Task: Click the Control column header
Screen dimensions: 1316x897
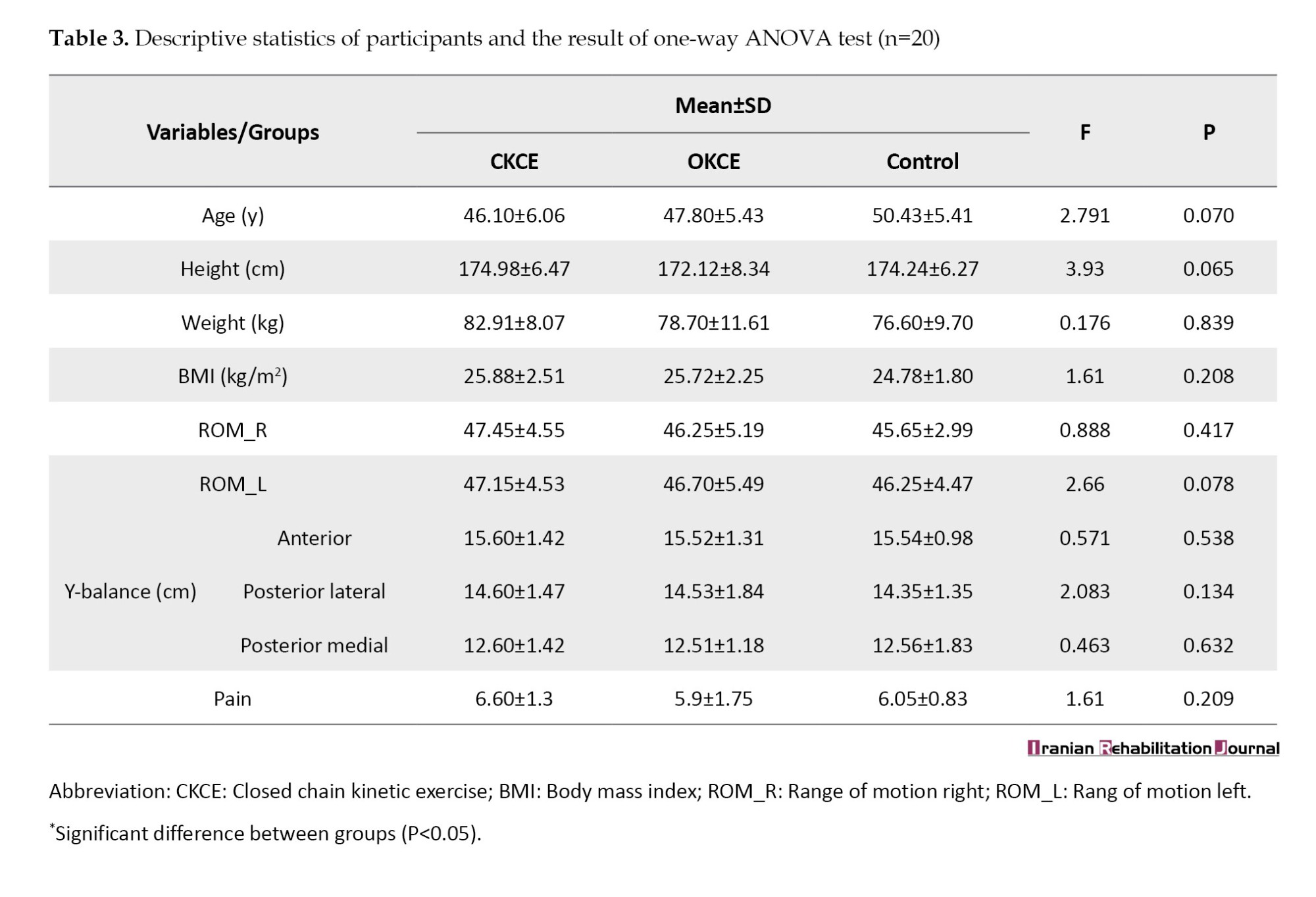Action: (922, 161)
